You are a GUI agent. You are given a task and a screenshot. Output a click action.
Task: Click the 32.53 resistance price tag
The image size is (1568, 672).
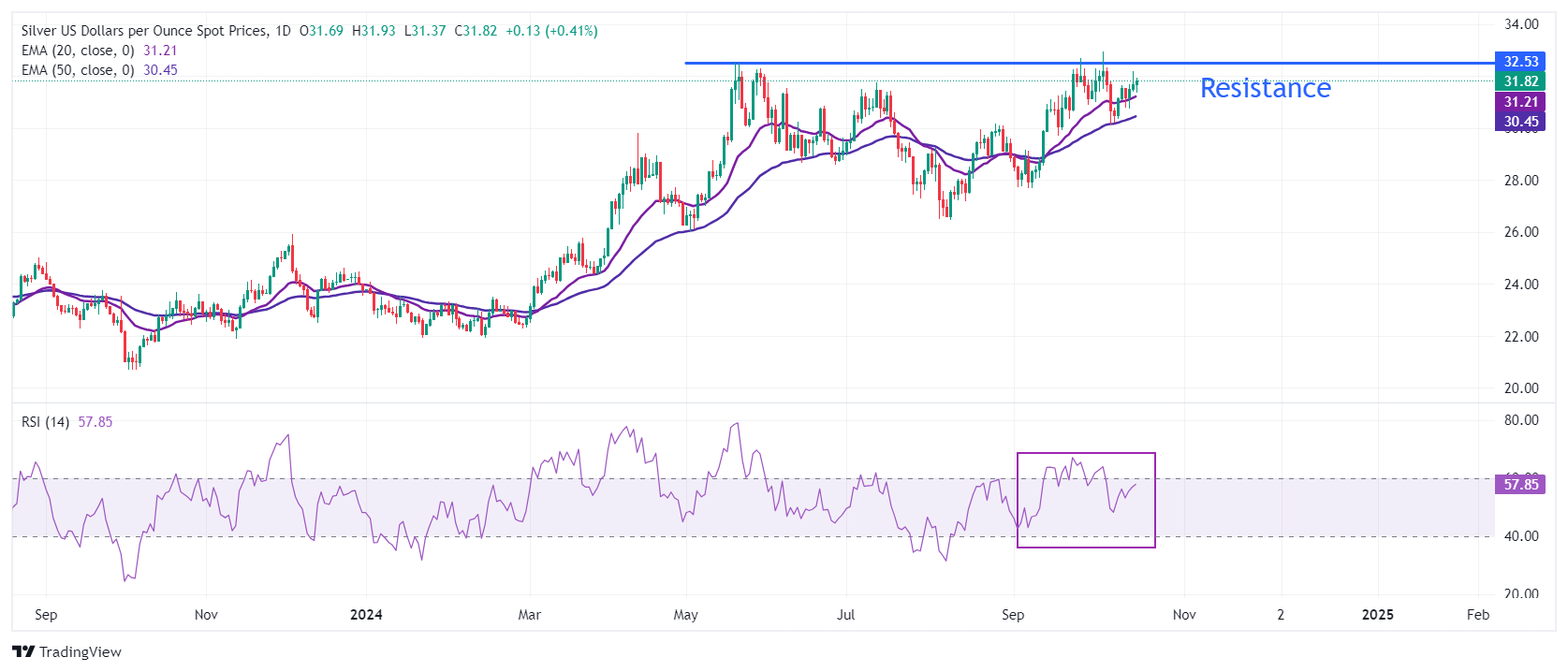tap(1520, 62)
